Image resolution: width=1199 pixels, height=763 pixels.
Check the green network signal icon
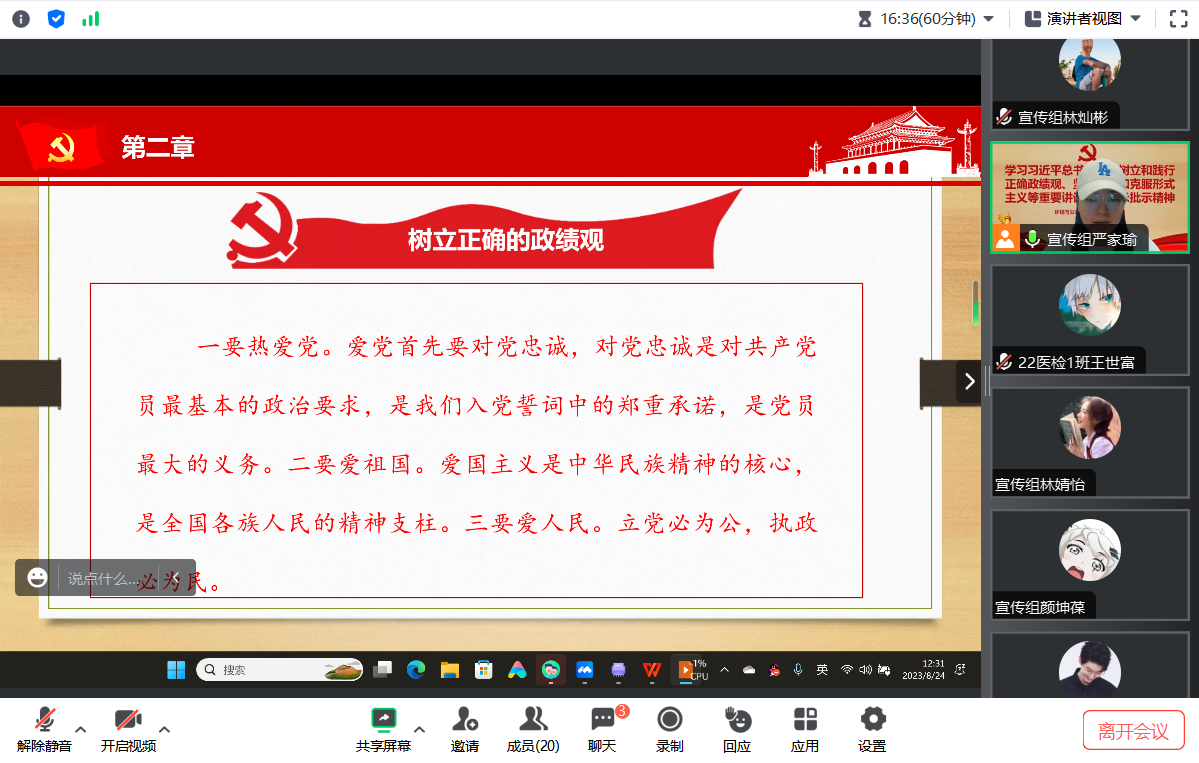90,19
